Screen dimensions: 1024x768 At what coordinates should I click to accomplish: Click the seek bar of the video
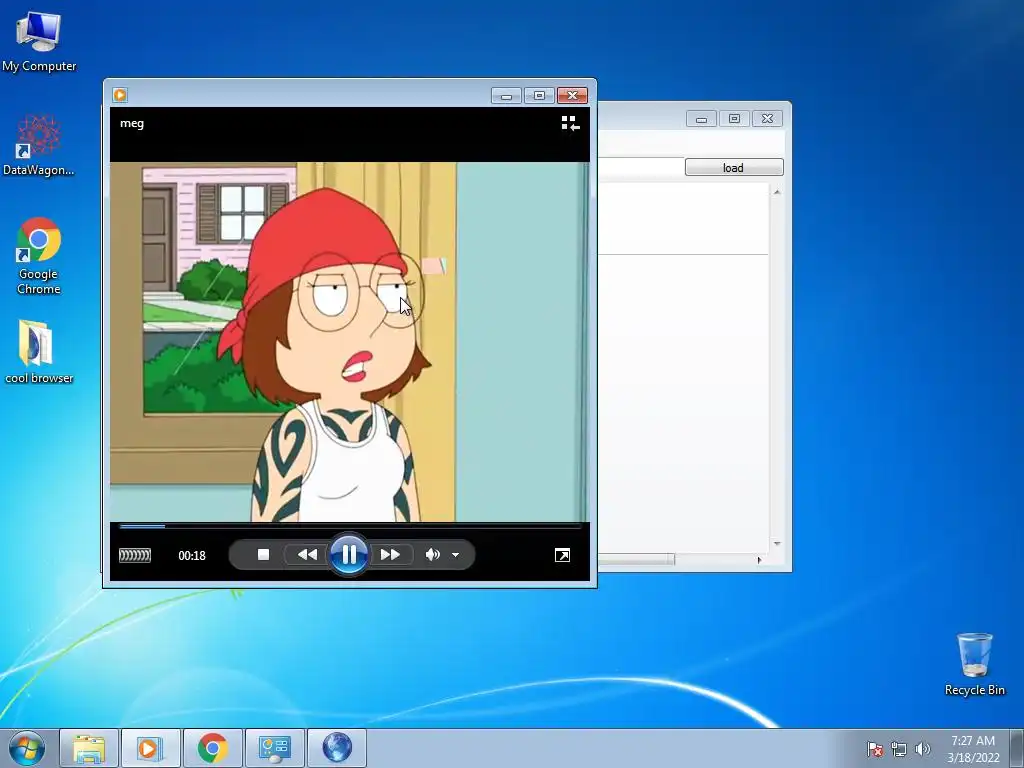350,526
